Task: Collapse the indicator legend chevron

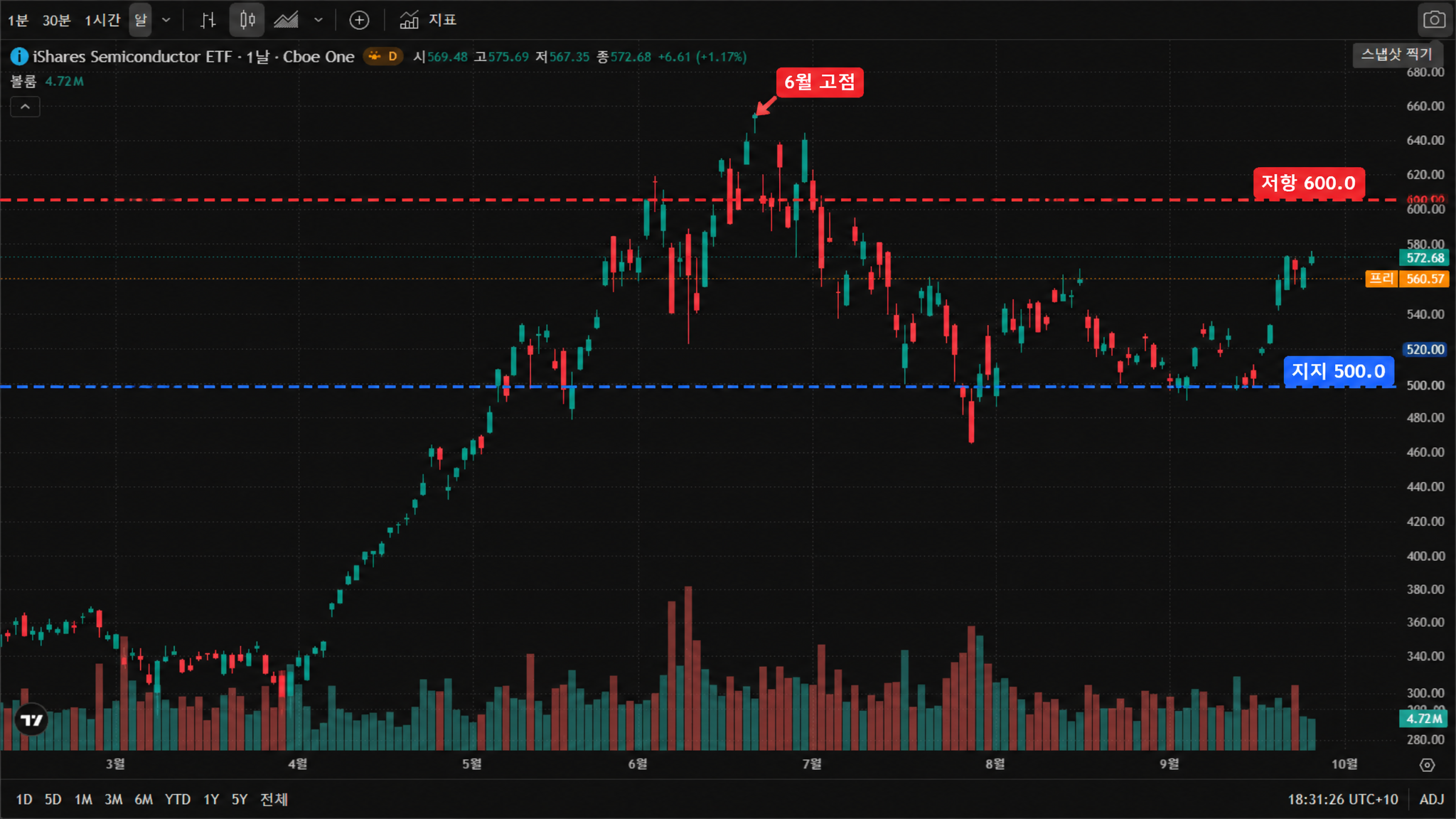Action: tap(25, 107)
